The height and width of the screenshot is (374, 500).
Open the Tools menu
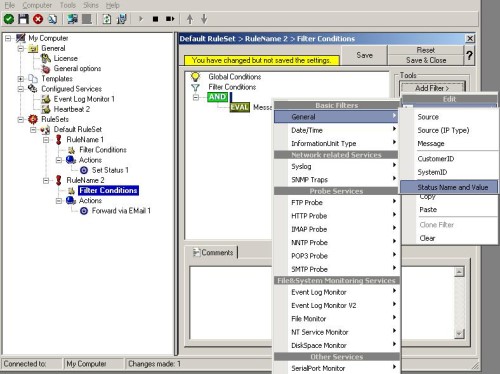(x=68, y=5)
